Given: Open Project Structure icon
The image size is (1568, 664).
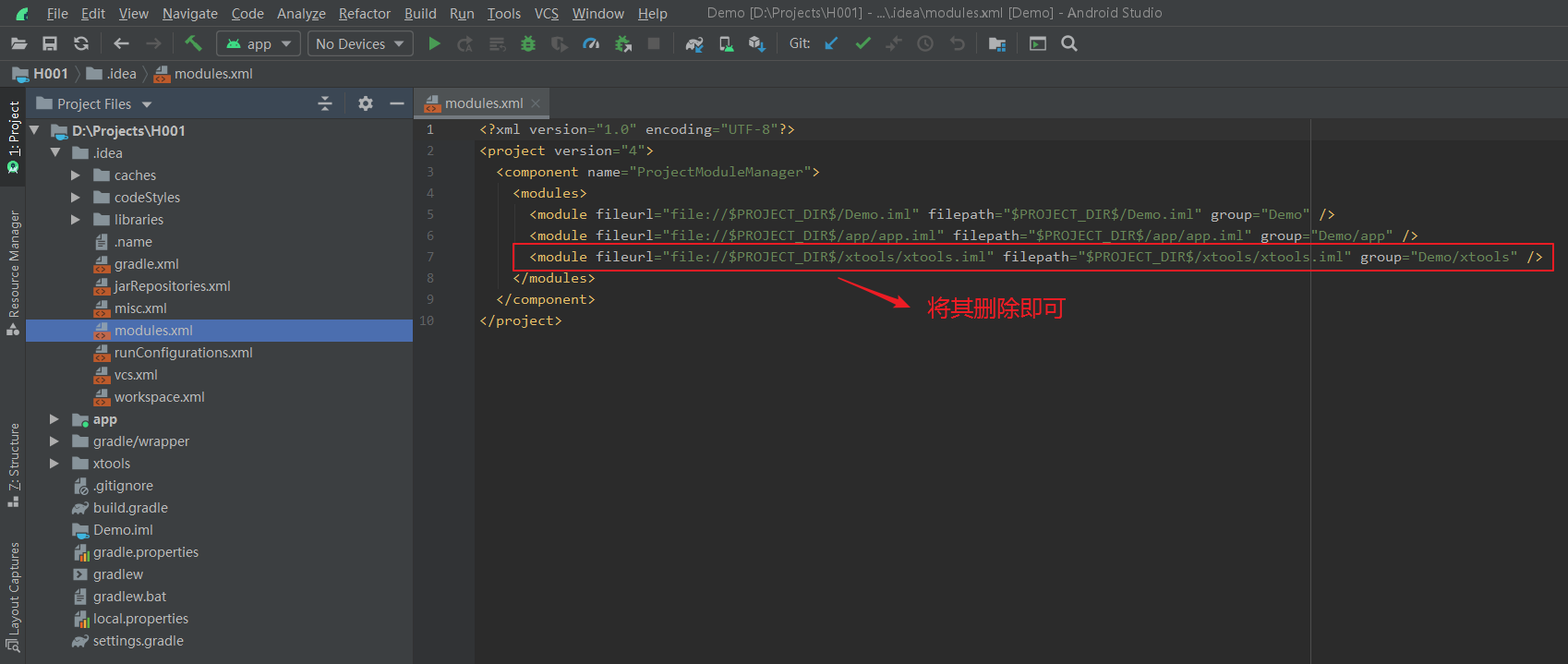Looking at the screenshot, I should (997, 43).
